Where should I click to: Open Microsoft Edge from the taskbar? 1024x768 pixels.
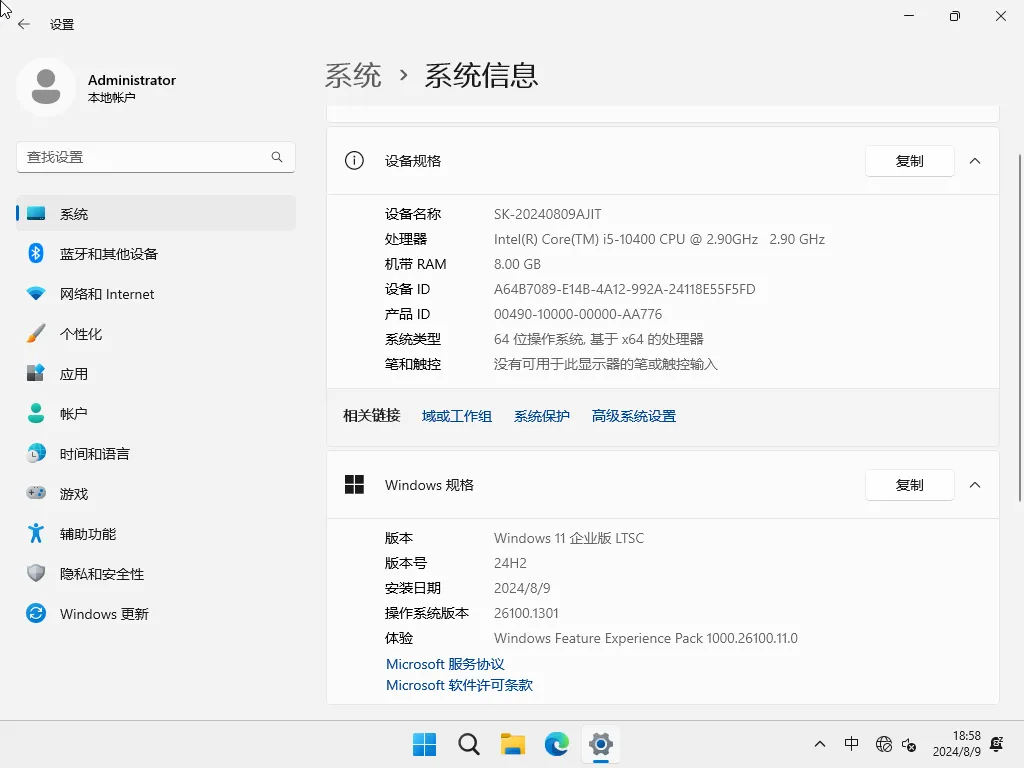[556, 744]
